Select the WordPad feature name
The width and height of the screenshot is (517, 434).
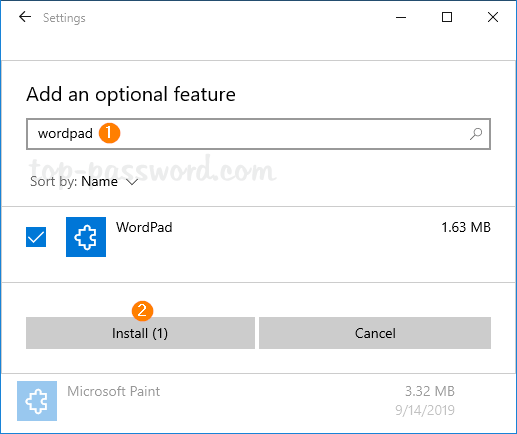144,227
